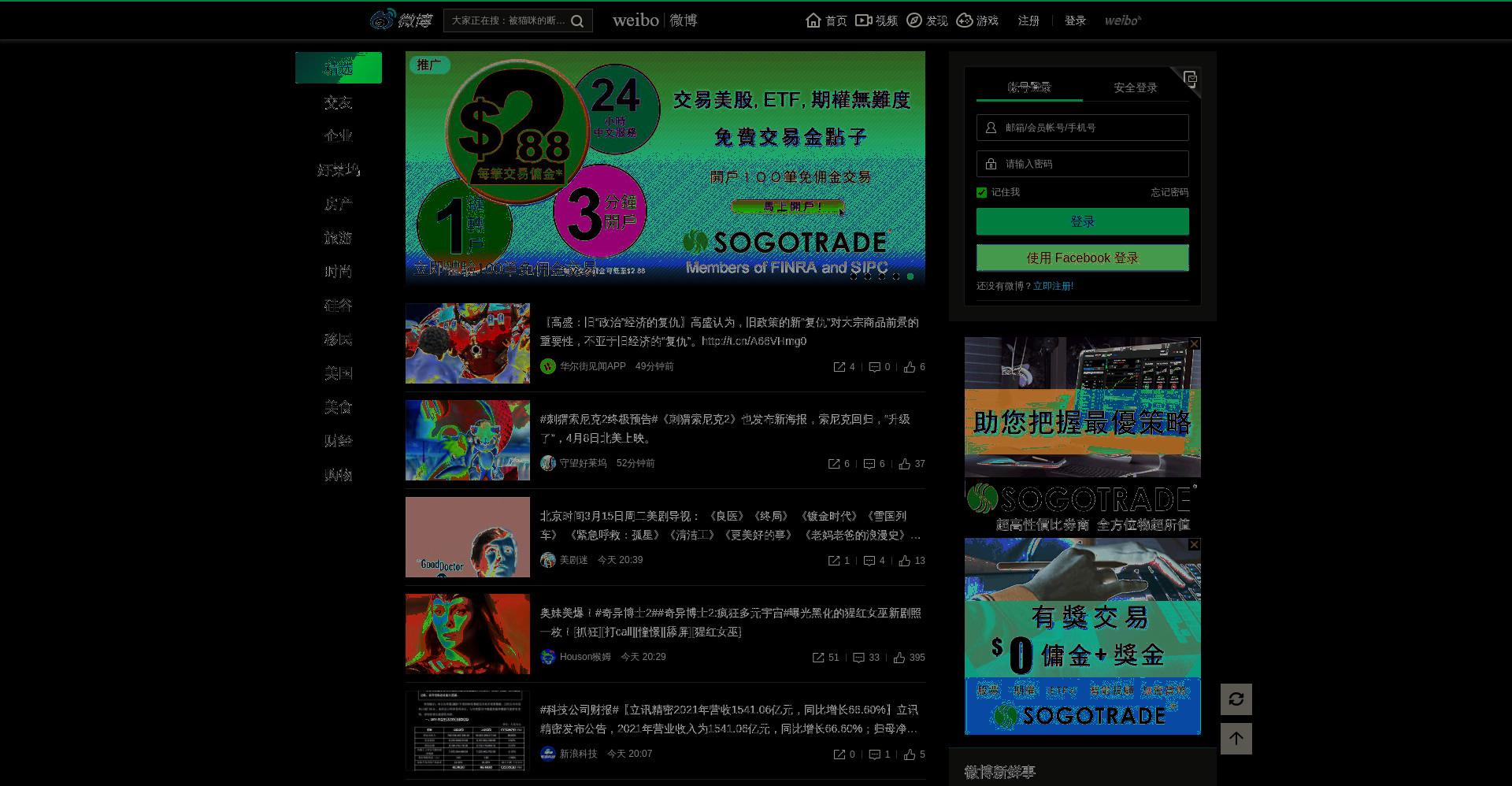
Task: Go to 首页 home in top navigation
Action: point(826,20)
